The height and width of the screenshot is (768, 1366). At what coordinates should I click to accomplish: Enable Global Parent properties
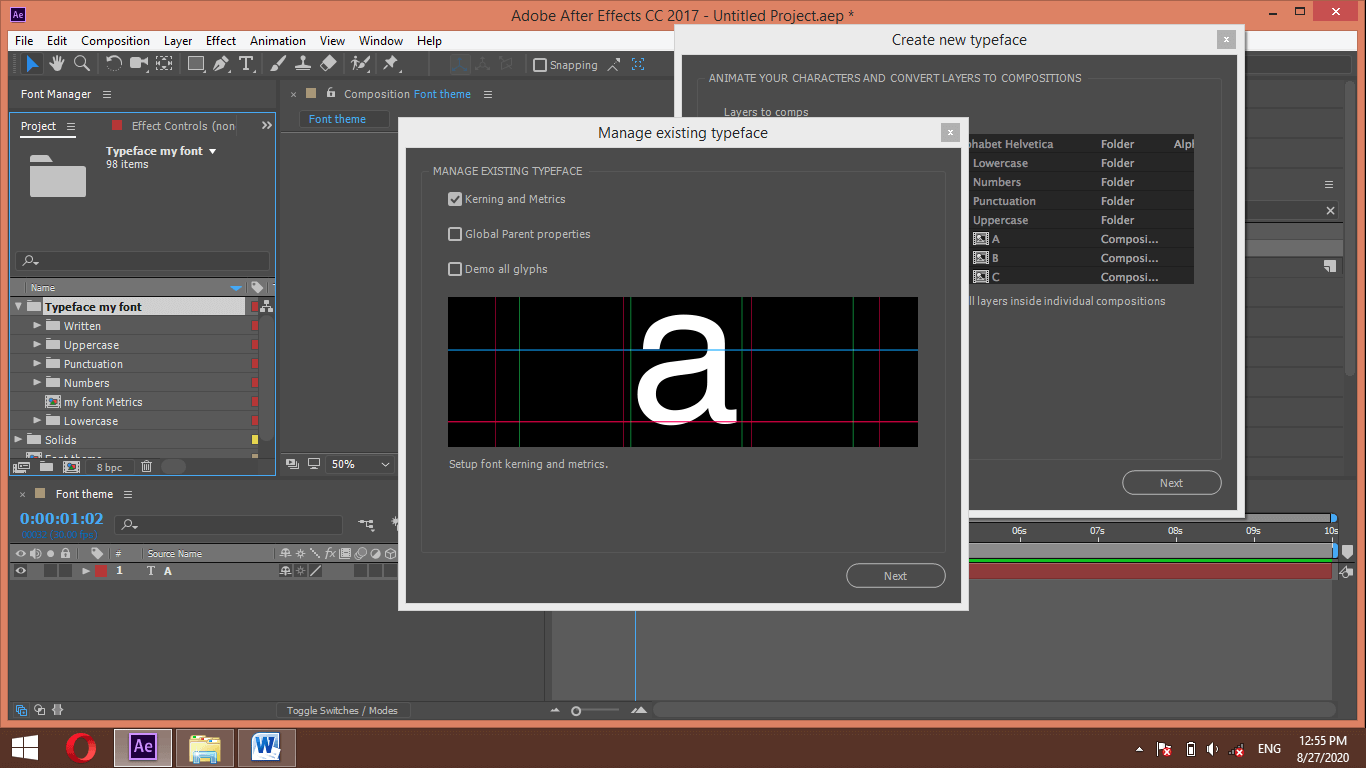(455, 234)
